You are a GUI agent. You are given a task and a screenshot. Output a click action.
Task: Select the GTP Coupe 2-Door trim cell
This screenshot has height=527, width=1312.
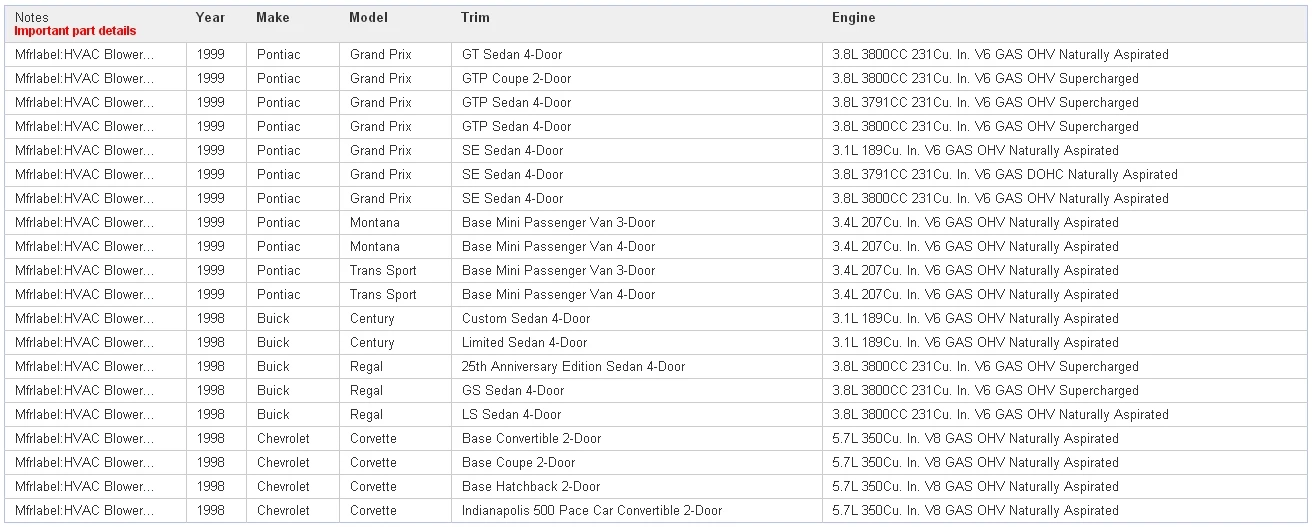tap(516, 79)
